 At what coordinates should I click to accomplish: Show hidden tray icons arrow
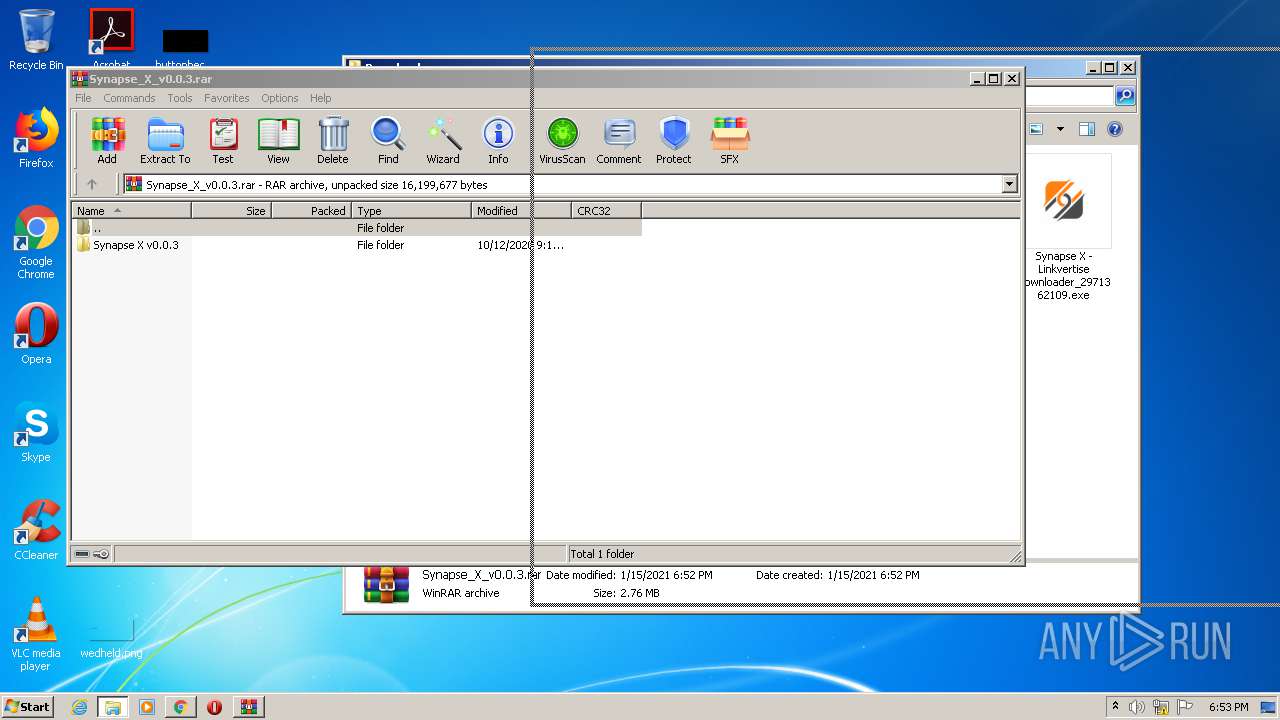(1115, 707)
